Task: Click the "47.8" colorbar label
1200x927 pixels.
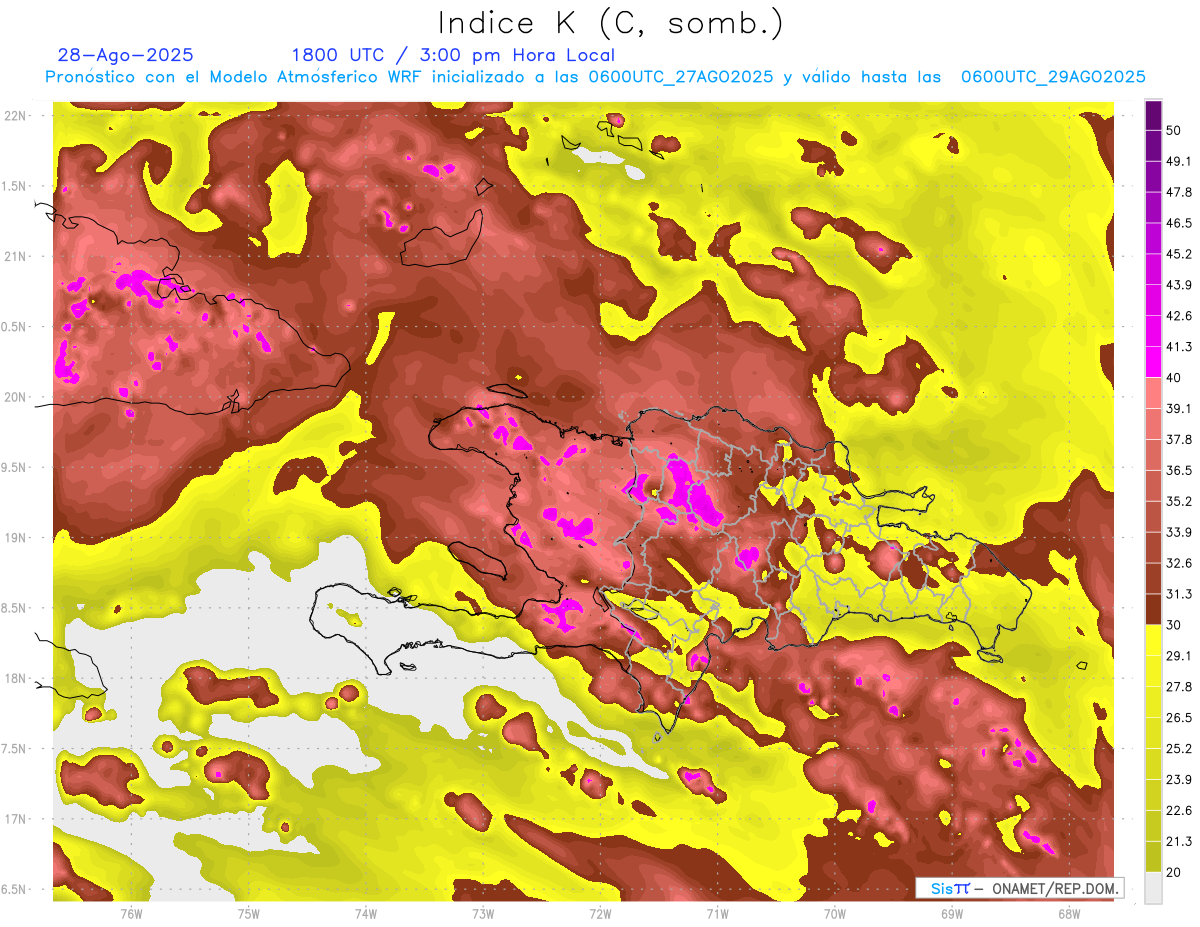Action: pos(1178,192)
